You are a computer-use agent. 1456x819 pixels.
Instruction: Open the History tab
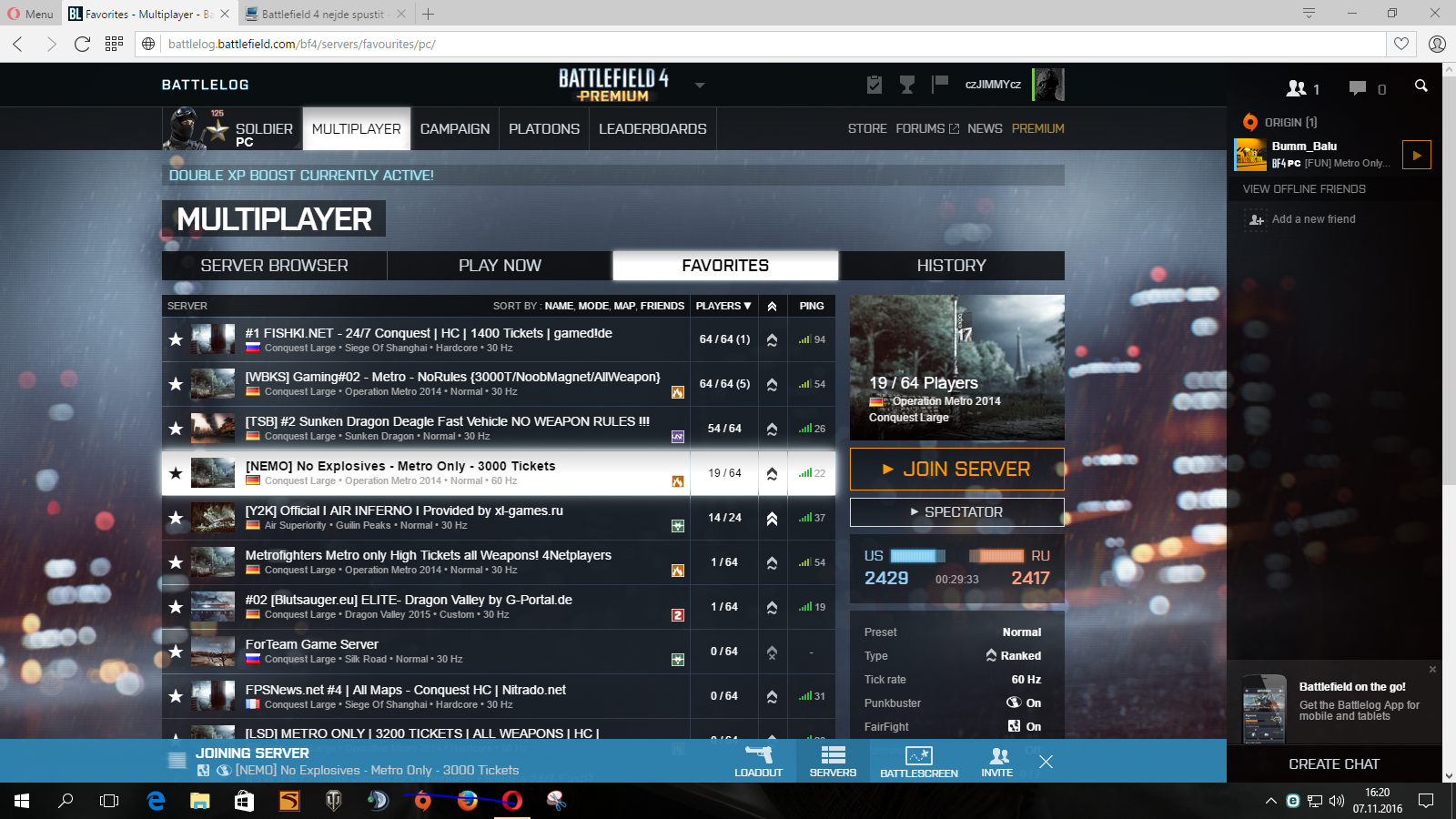(952, 266)
